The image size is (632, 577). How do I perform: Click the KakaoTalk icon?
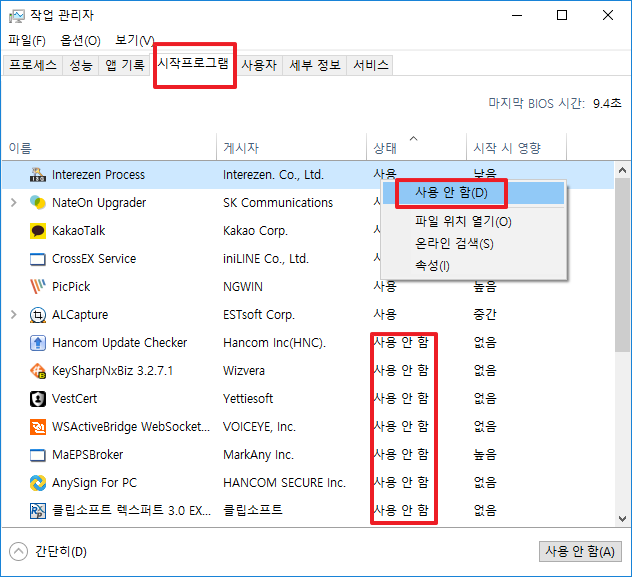click(38, 230)
